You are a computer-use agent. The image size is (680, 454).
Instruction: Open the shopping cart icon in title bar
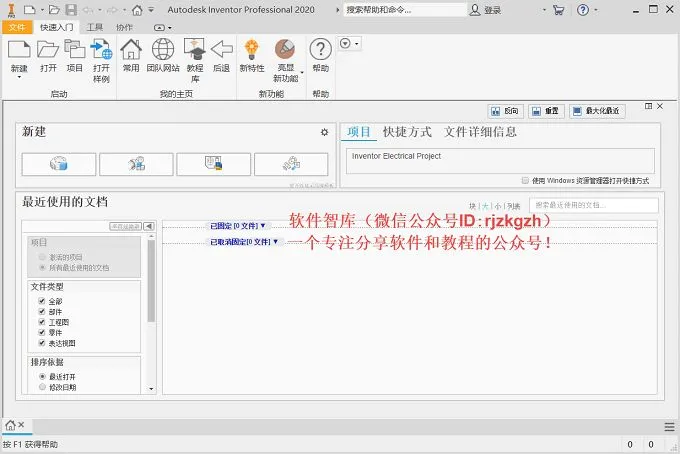tap(559, 10)
